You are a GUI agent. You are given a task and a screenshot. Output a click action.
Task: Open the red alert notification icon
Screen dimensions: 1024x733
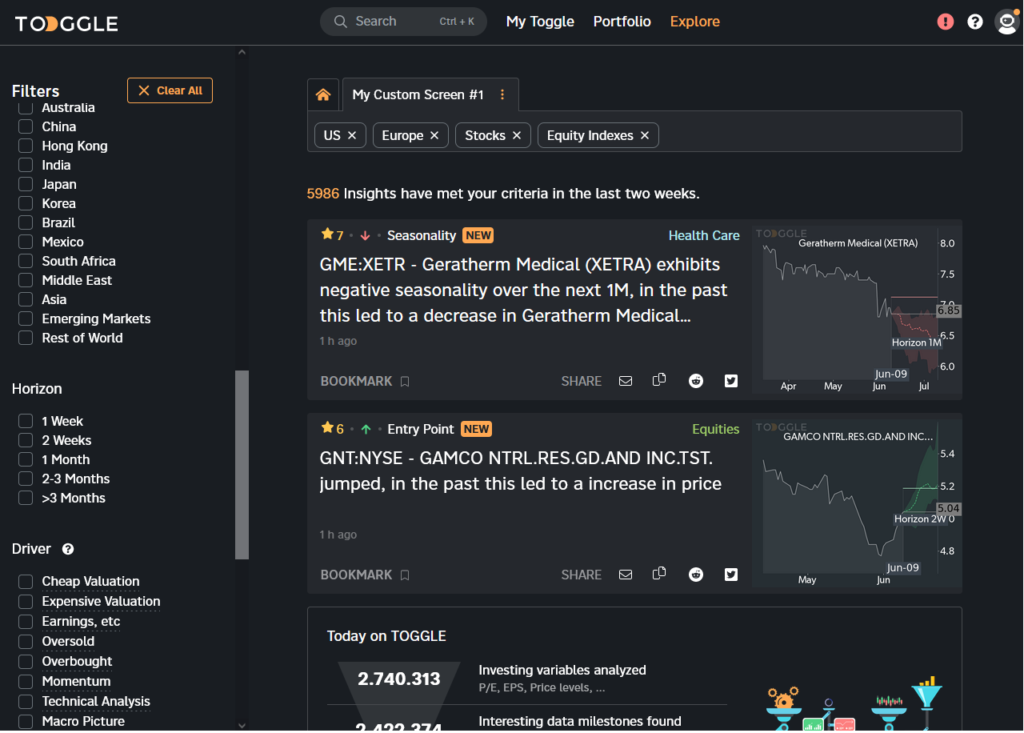click(x=945, y=22)
